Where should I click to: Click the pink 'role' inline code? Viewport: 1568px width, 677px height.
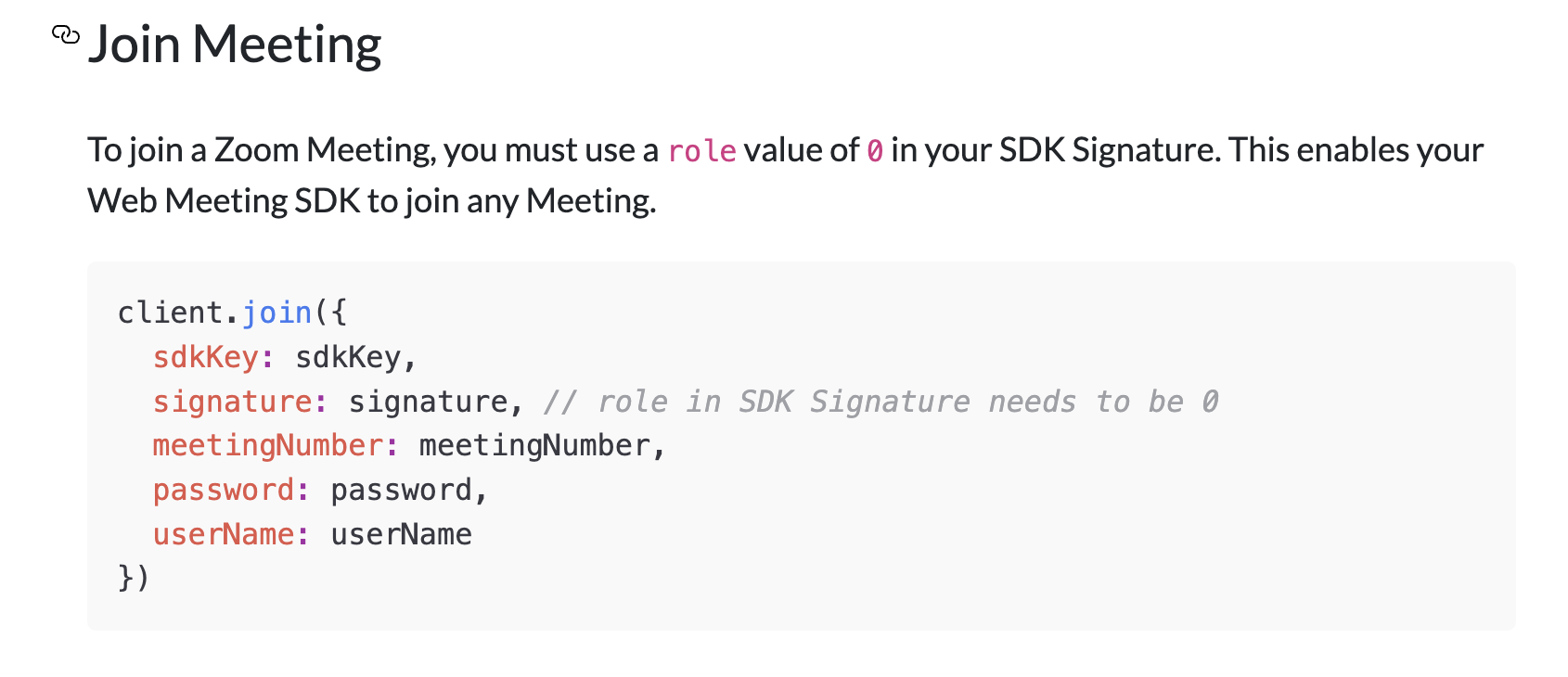(x=701, y=150)
